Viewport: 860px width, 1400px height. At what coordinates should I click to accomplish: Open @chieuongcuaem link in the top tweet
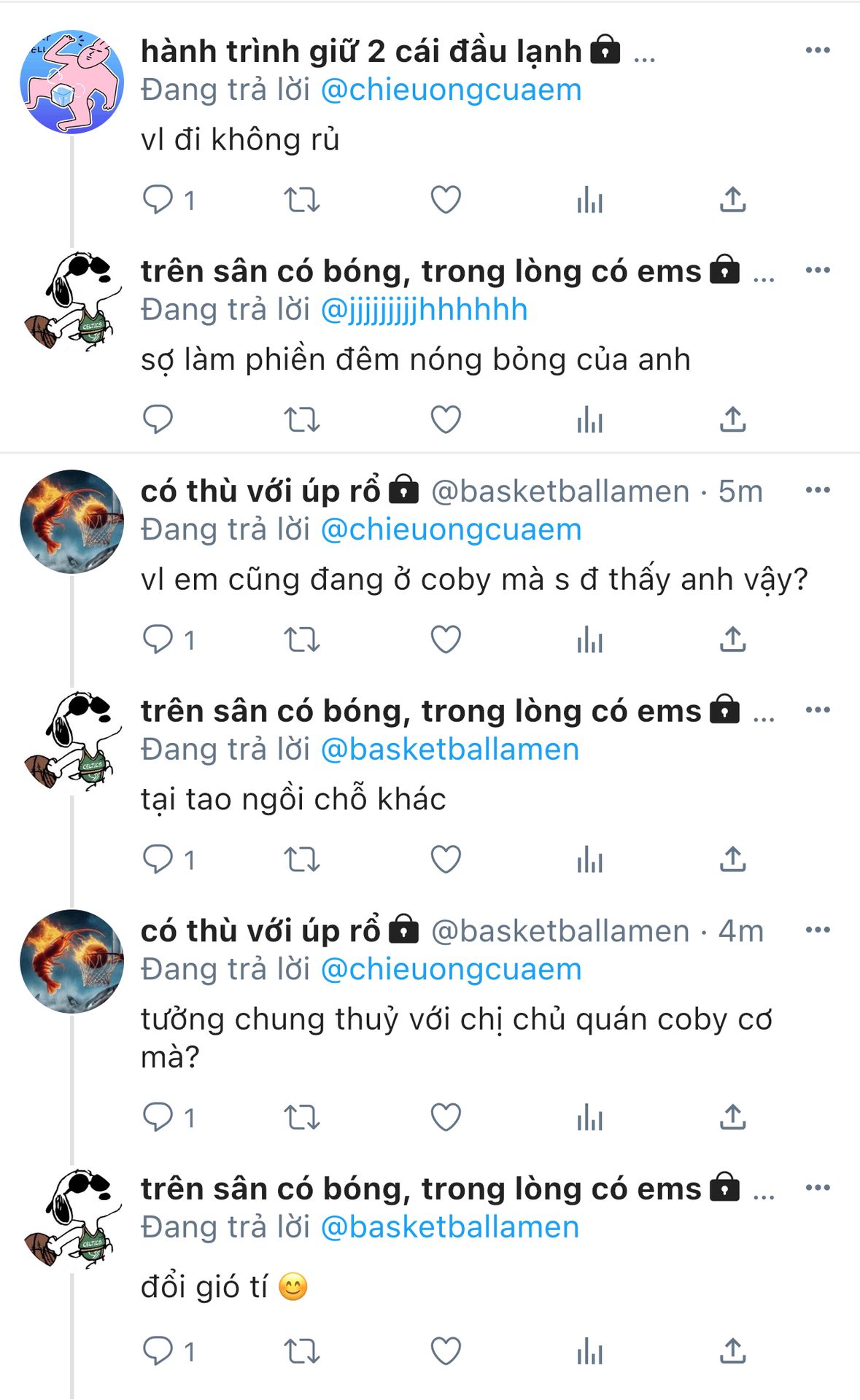pos(451,90)
